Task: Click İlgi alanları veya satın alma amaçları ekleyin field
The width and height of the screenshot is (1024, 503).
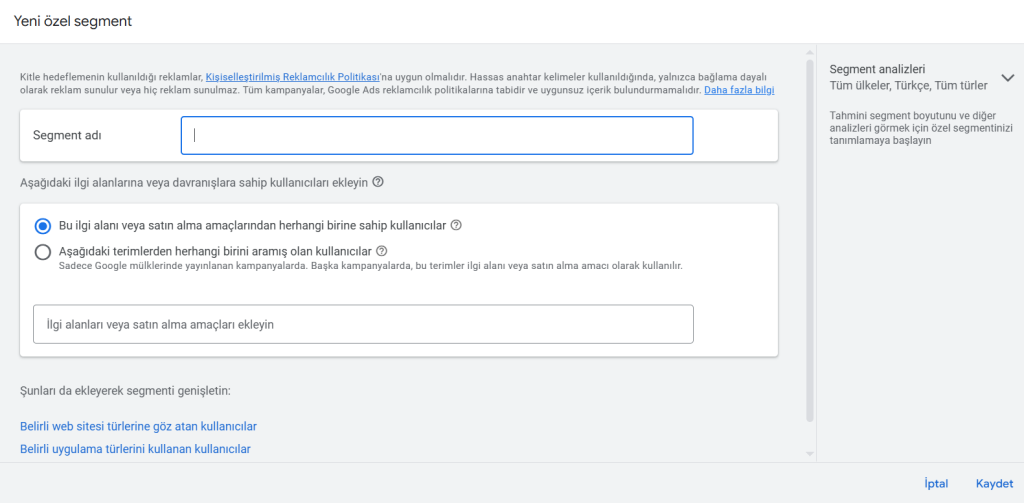Action: (363, 324)
